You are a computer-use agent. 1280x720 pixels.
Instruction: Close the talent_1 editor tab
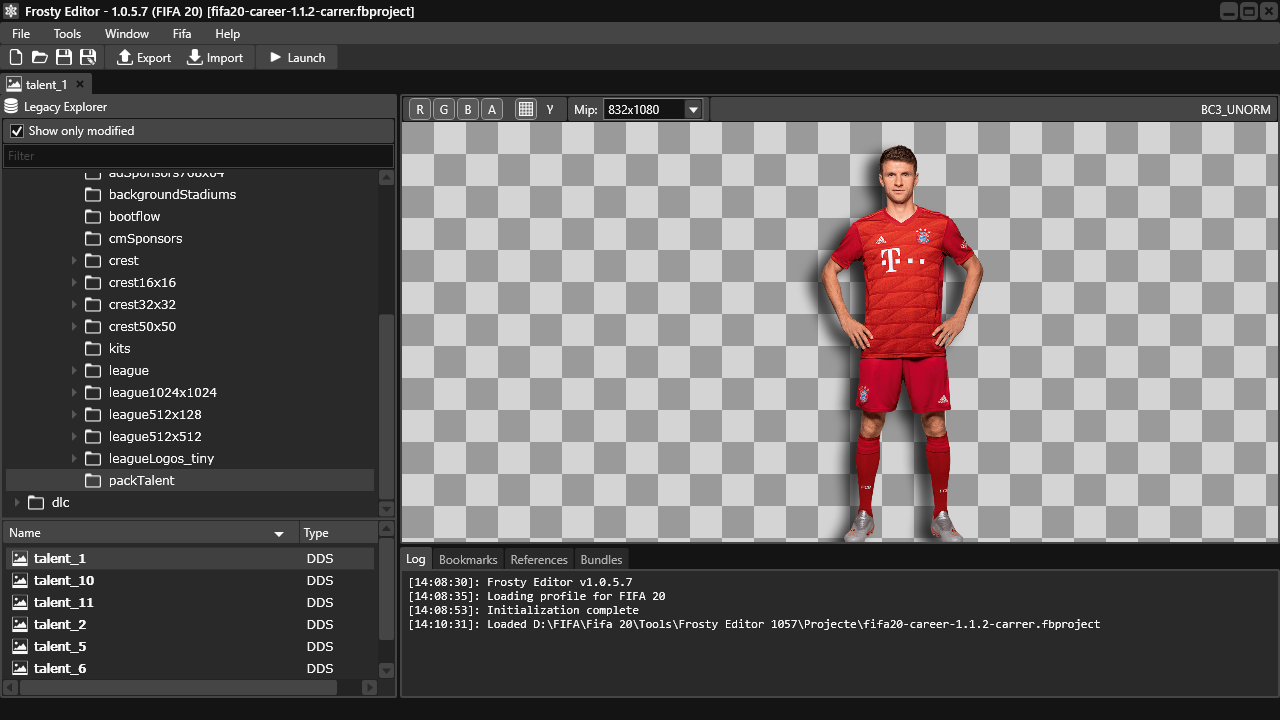point(80,85)
